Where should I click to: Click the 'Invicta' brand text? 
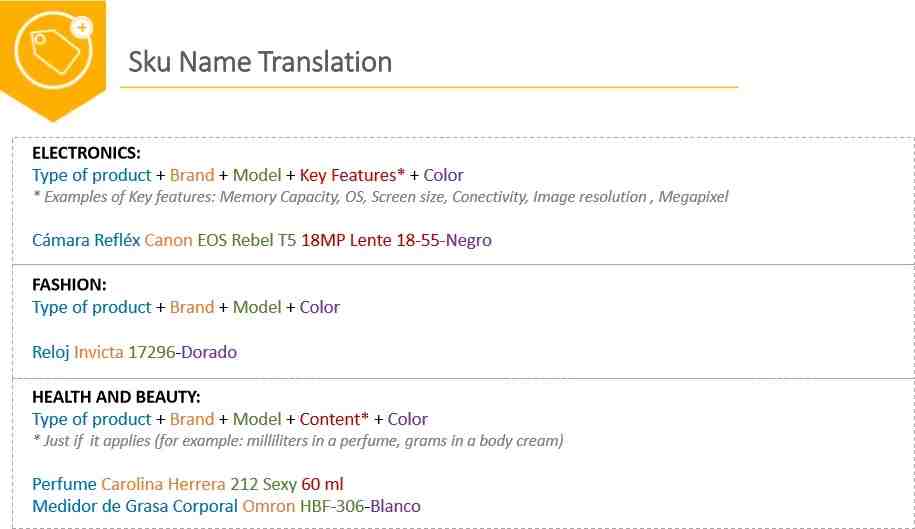(99, 352)
